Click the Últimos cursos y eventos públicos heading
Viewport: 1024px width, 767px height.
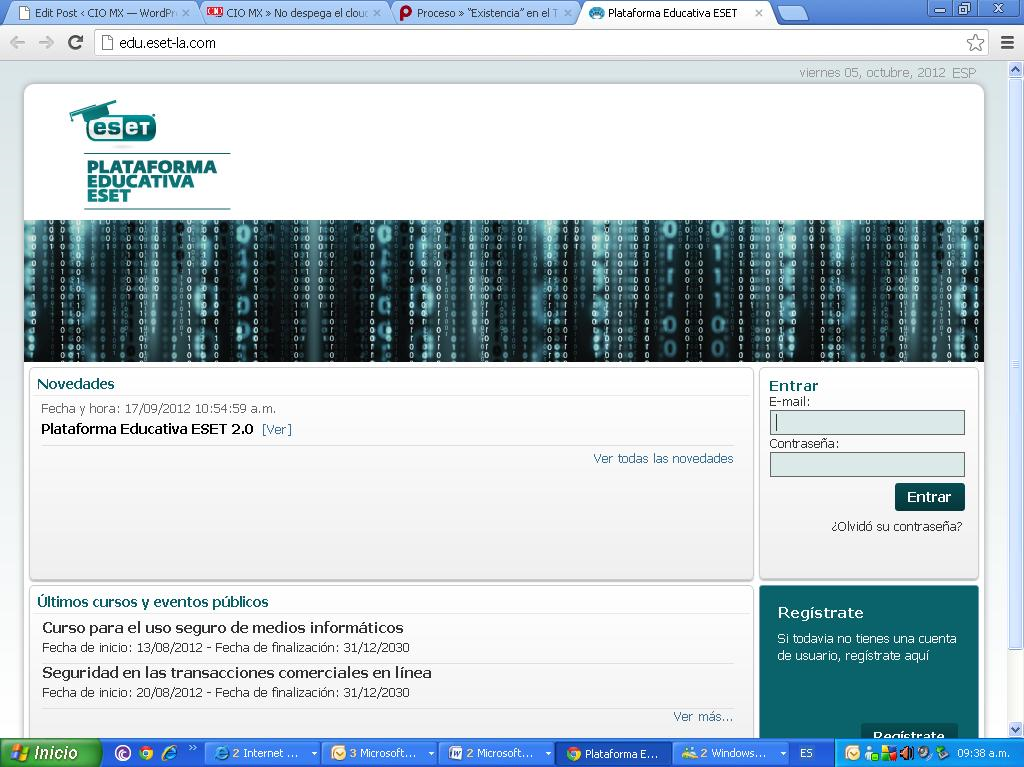[x=153, y=602]
